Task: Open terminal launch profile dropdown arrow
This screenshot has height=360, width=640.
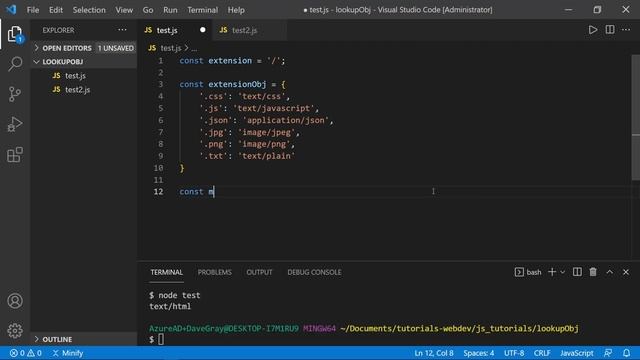Action: pyautogui.click(x=562, y=272)
